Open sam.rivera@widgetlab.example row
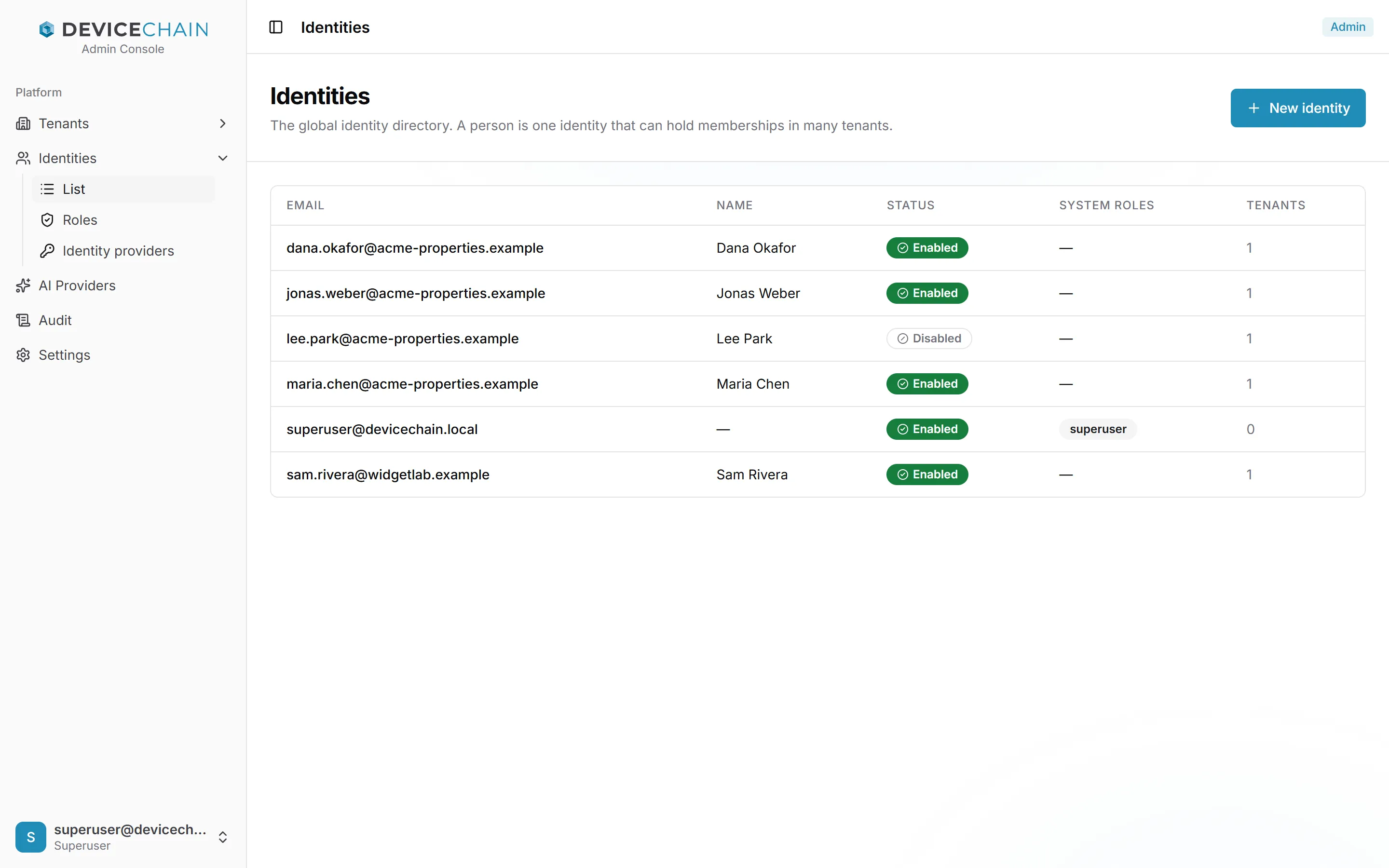The height and width of the screenshot is (868, 1389). 817,475
